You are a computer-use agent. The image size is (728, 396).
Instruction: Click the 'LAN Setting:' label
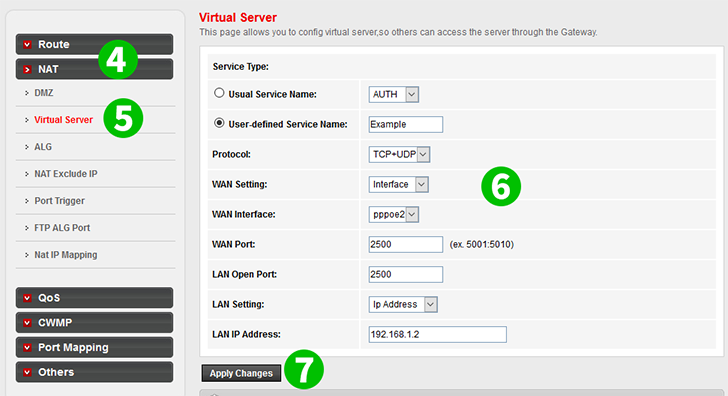point(238,305)
